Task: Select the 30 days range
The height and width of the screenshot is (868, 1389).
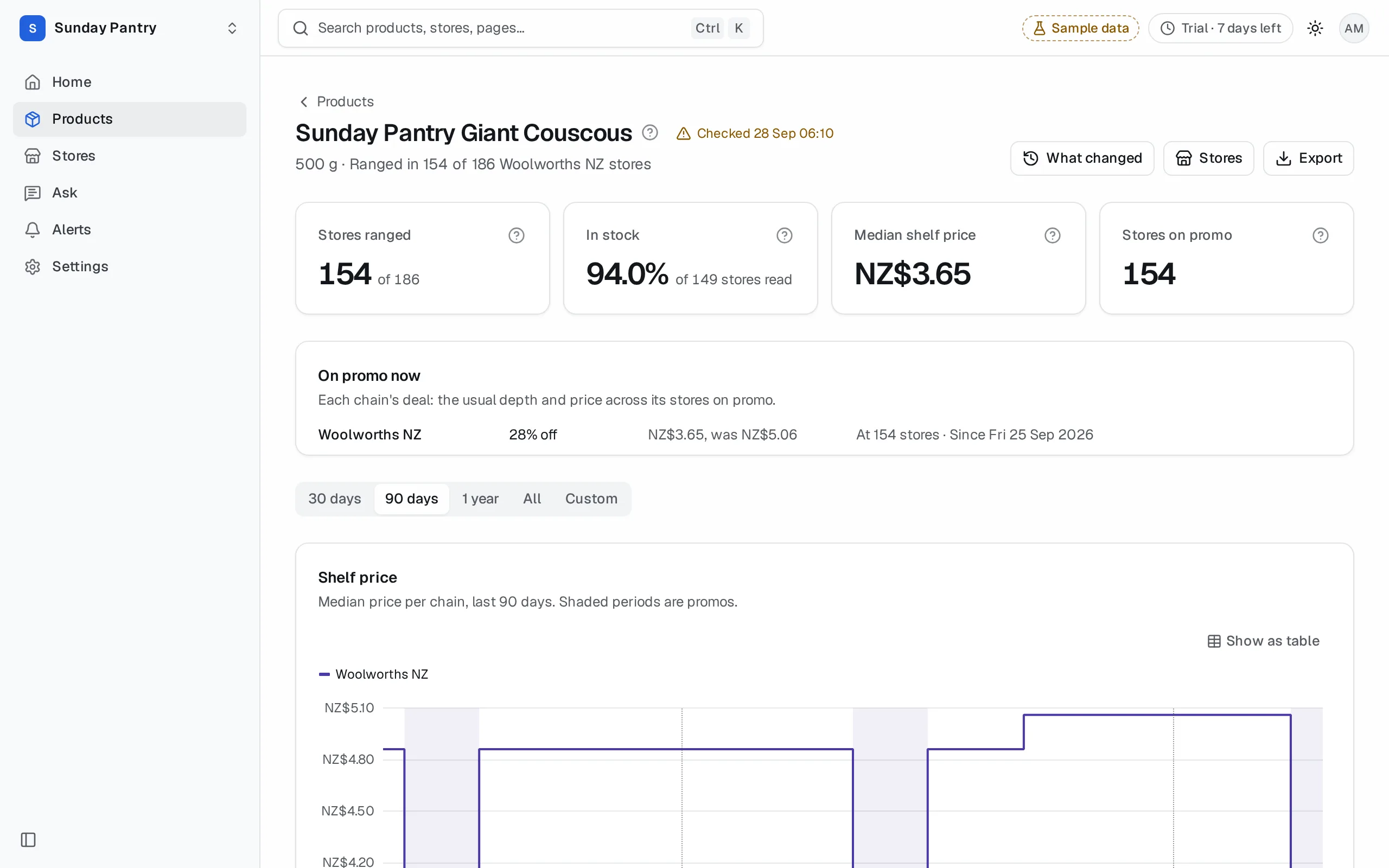Action: pyautogui.click(x=335, y=499)
